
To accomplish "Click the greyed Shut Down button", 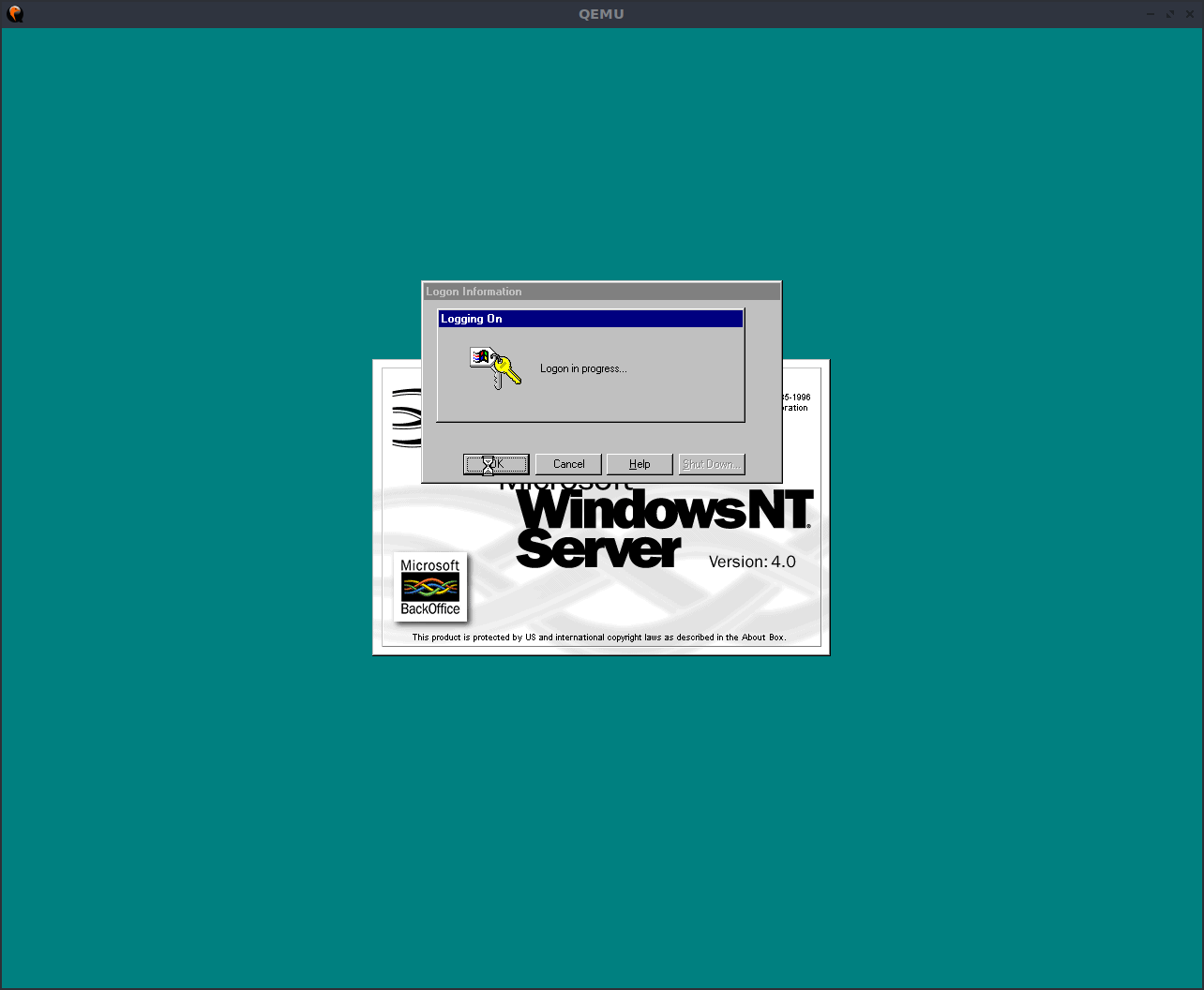I will point(712,464).
